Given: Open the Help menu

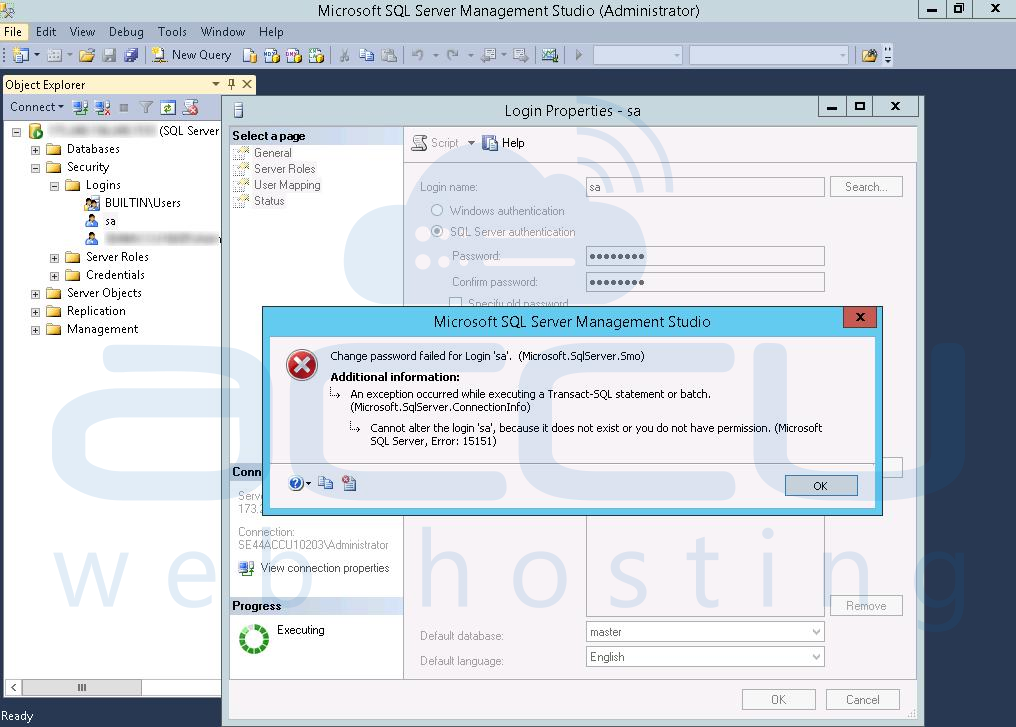Looking at the screenshot, I should (271, 32).
